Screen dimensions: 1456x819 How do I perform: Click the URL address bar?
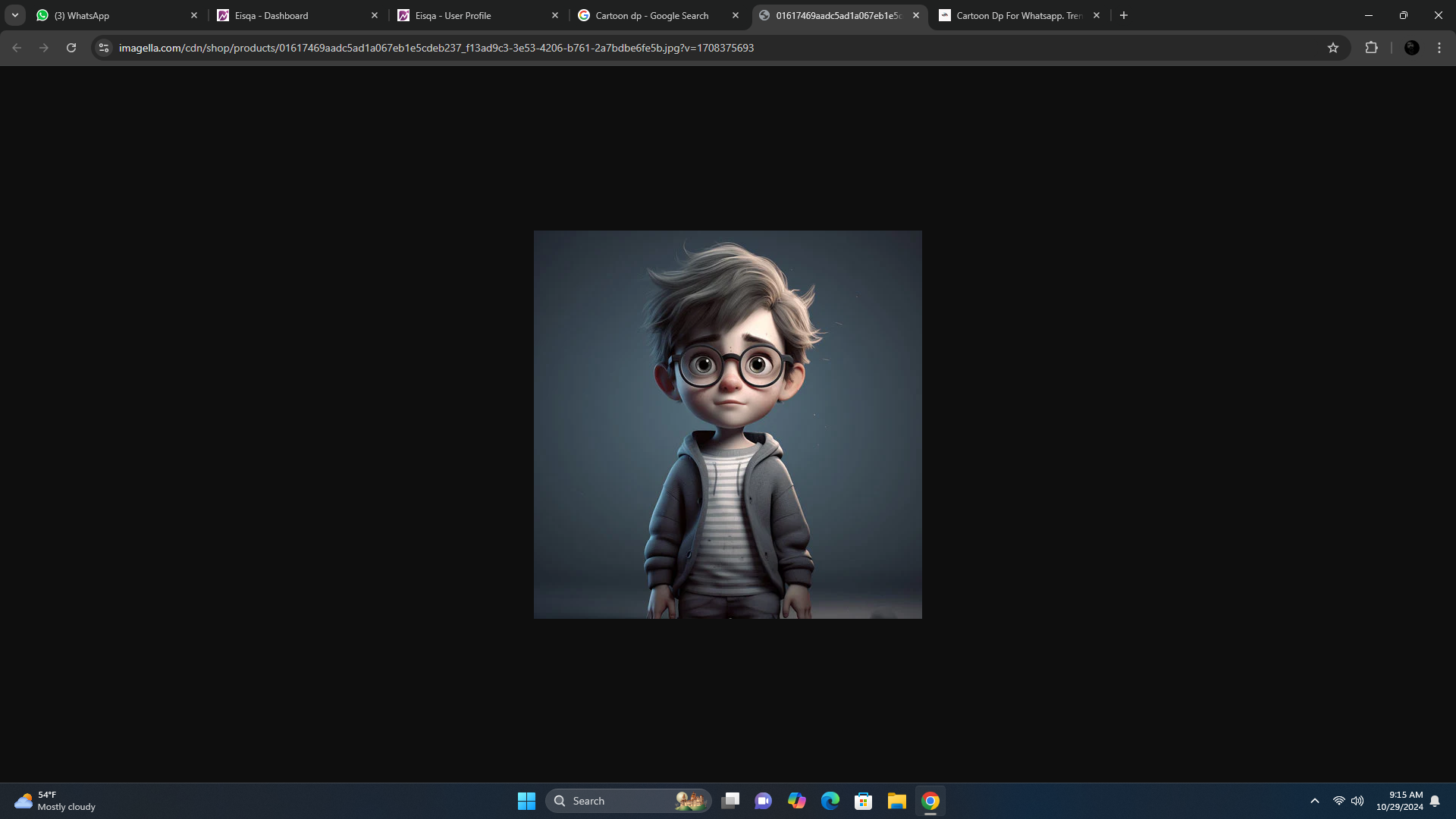[682, 48]
